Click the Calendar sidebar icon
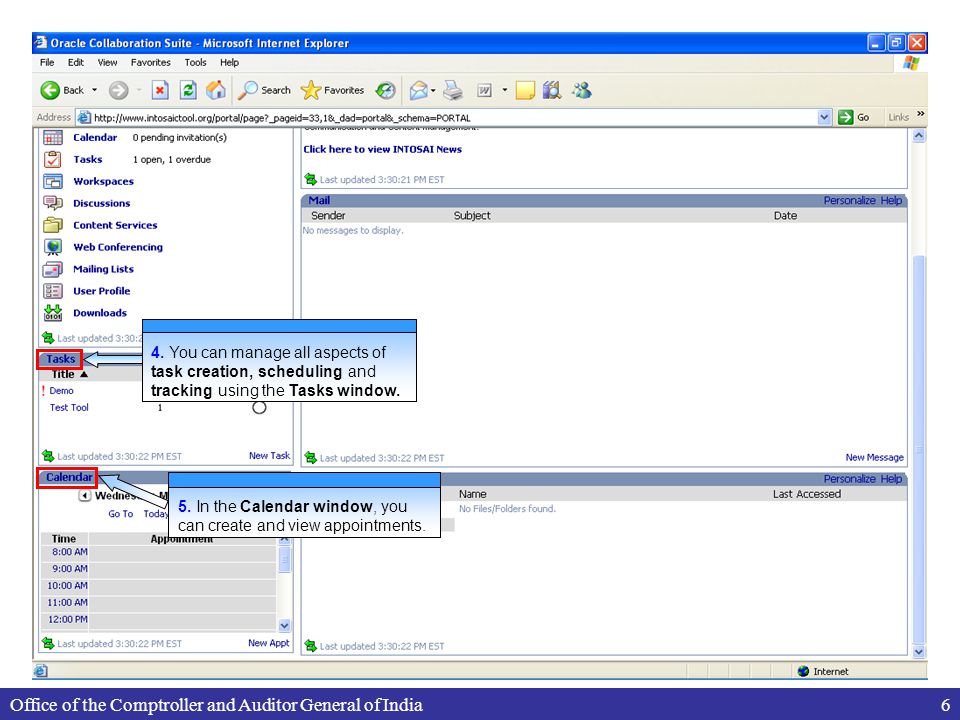Screen dimensions: 960x720 (53, 138)
